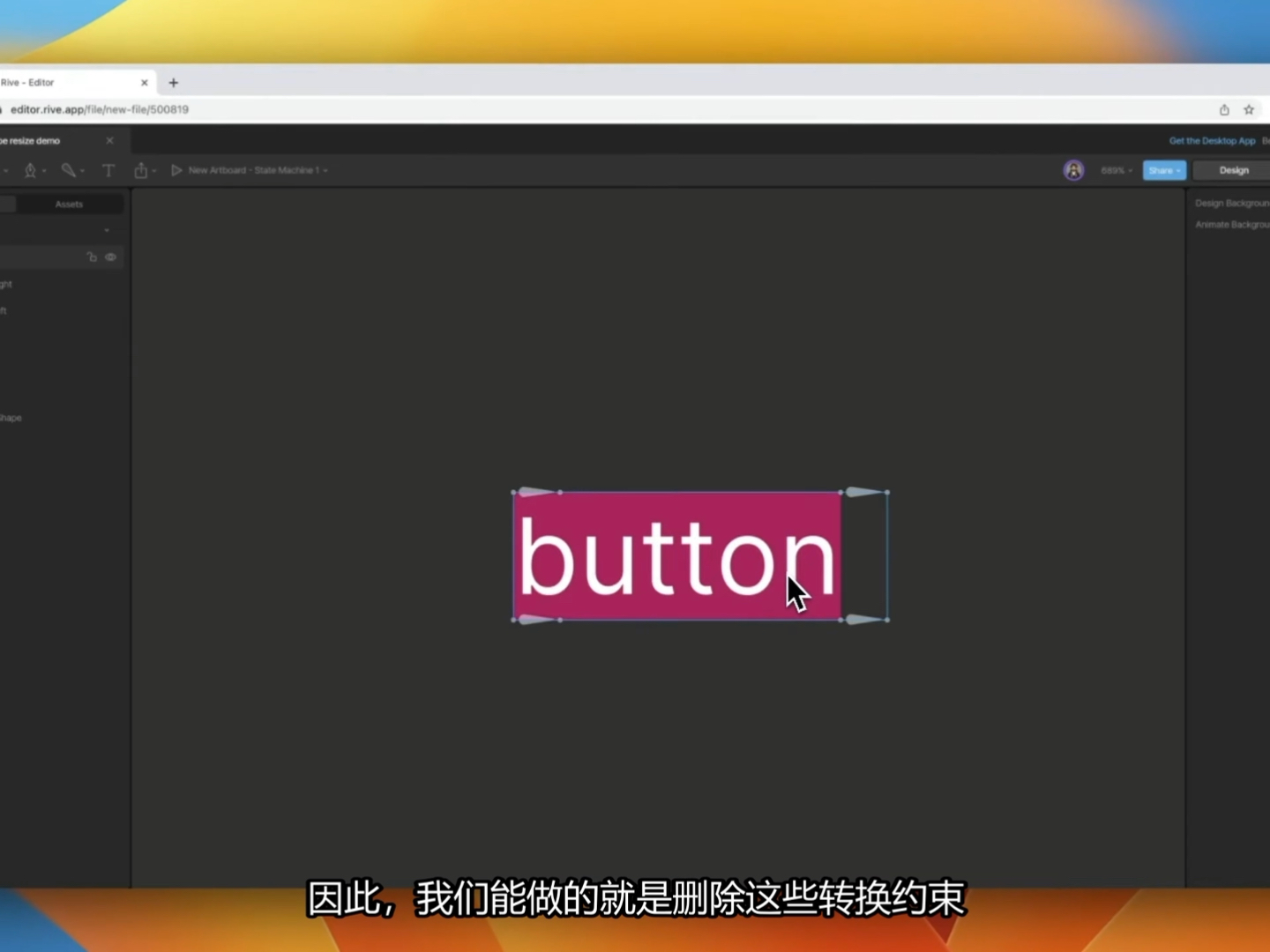The image size is (1270, 952).
Task: Click the Get the Desktop App link
Action: [x=1212, y=141]
